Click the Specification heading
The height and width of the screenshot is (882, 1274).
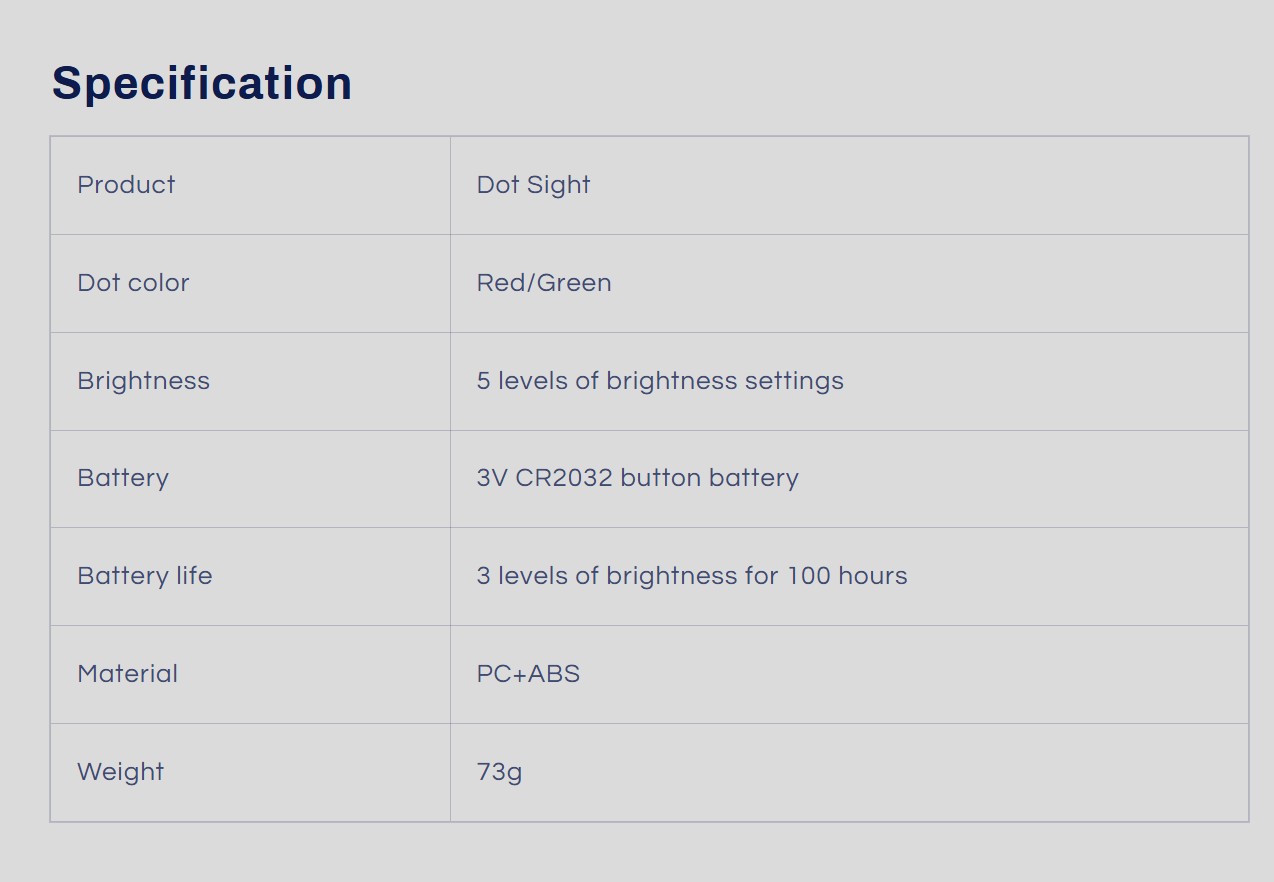click(202, 83)
